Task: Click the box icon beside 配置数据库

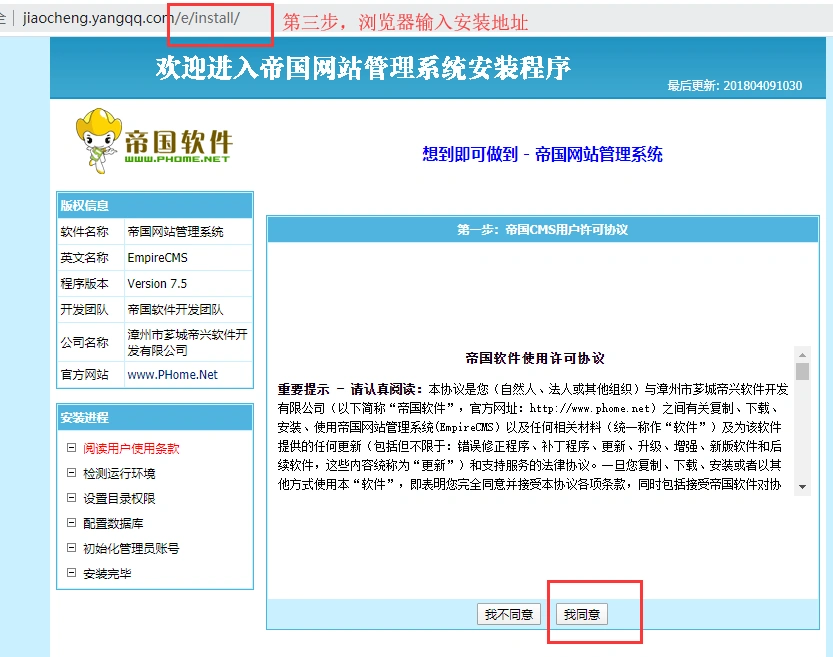Action: coord(71,523)
